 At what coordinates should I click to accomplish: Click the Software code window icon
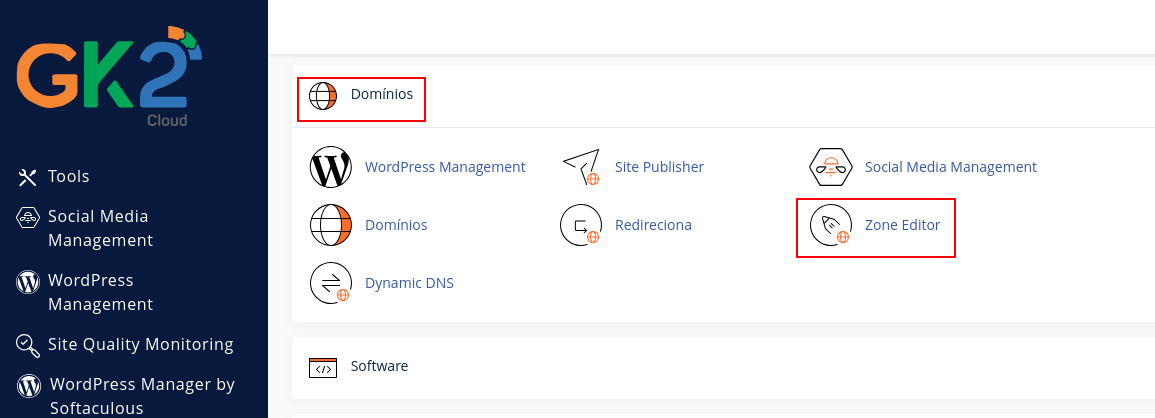(x=323, y=367)
